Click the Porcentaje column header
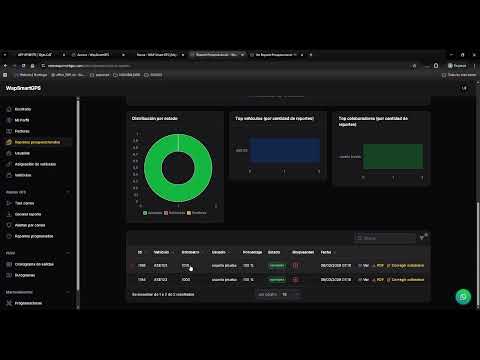Viewport: 480px width, 360px height. [252, 252]
